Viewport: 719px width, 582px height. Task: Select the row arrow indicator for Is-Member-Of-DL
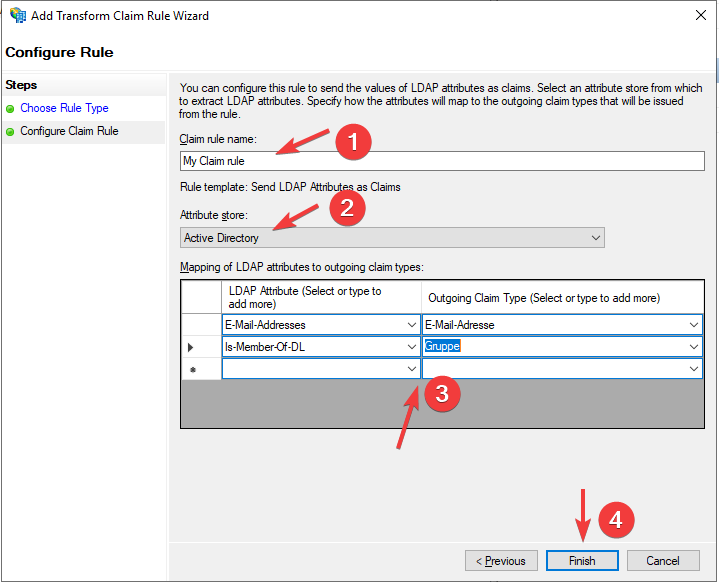(x=192, y=346)
